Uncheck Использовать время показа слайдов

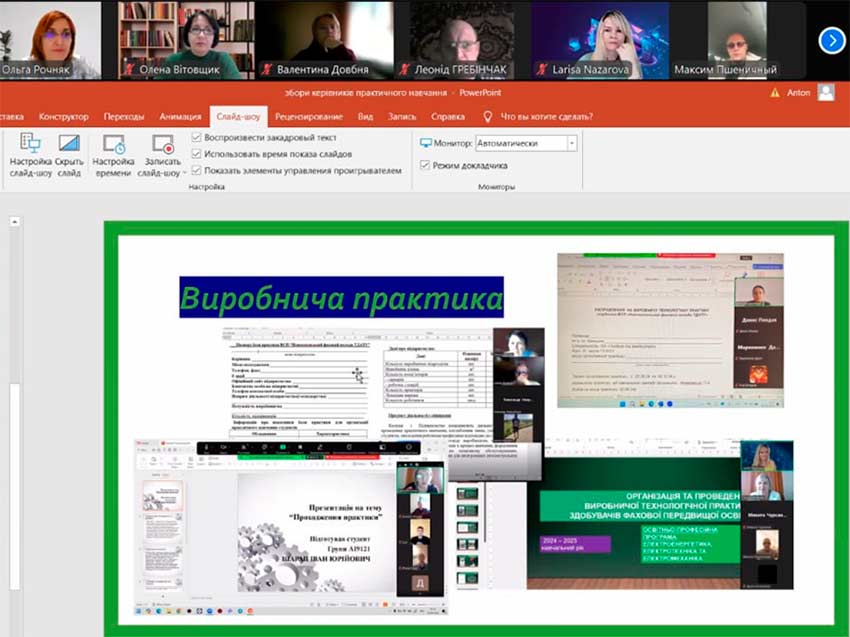pos(197,154)
